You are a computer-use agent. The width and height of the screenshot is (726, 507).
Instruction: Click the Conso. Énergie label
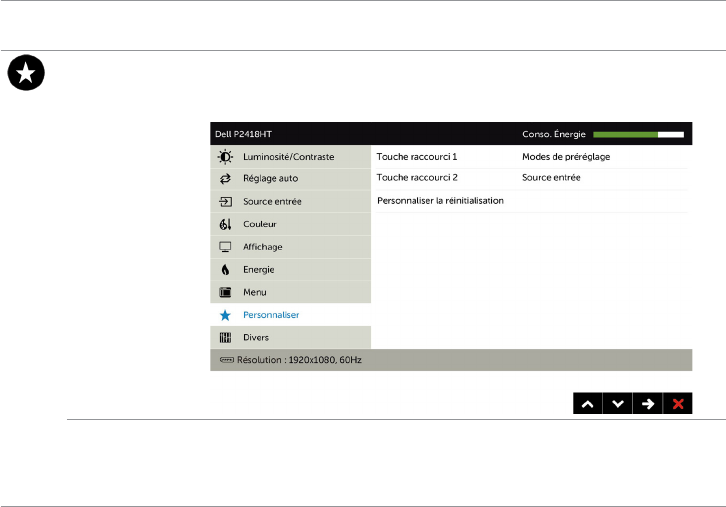coord(554,134)
